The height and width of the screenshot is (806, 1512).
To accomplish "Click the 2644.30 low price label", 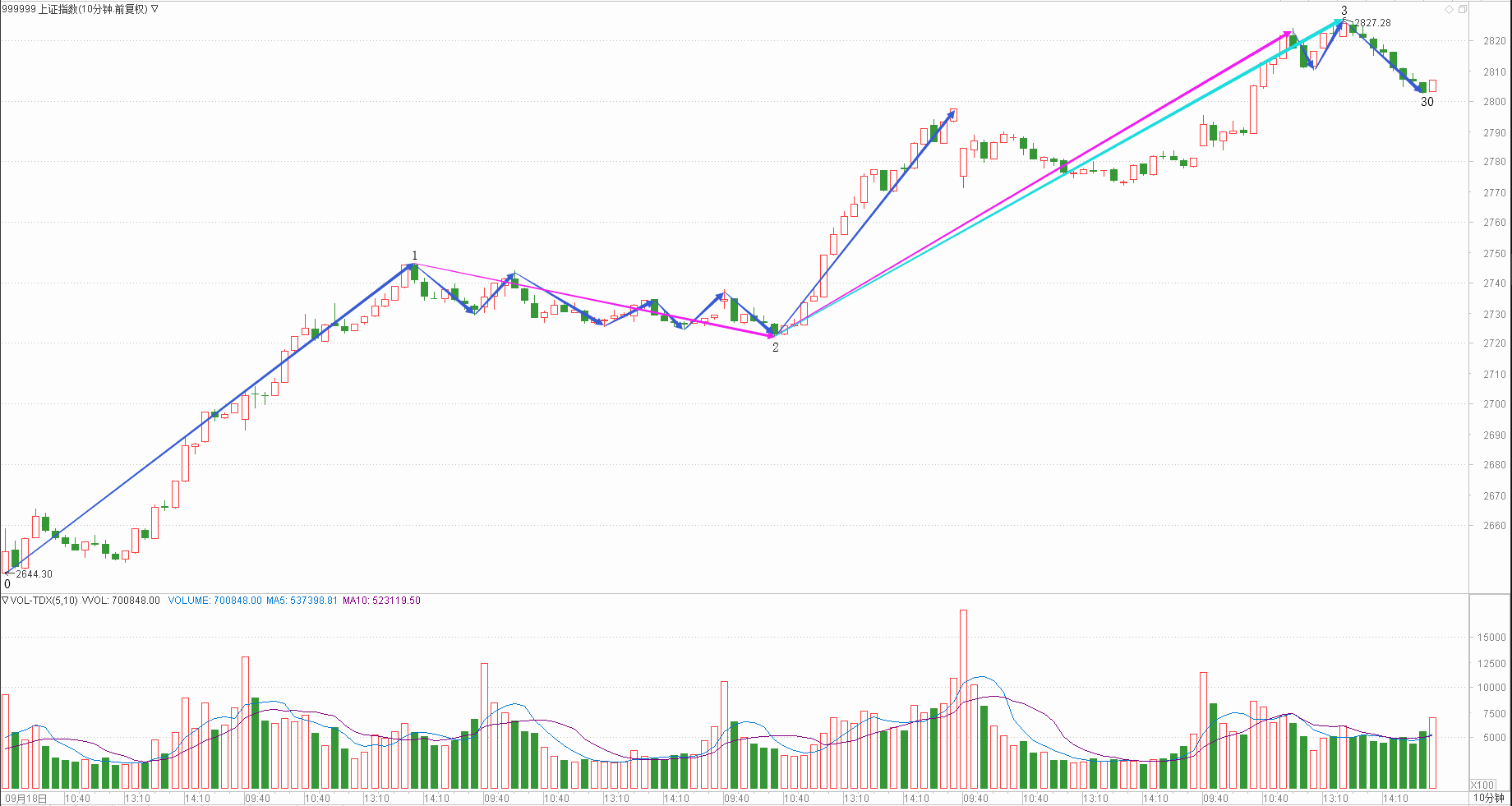I will [34, 574].
